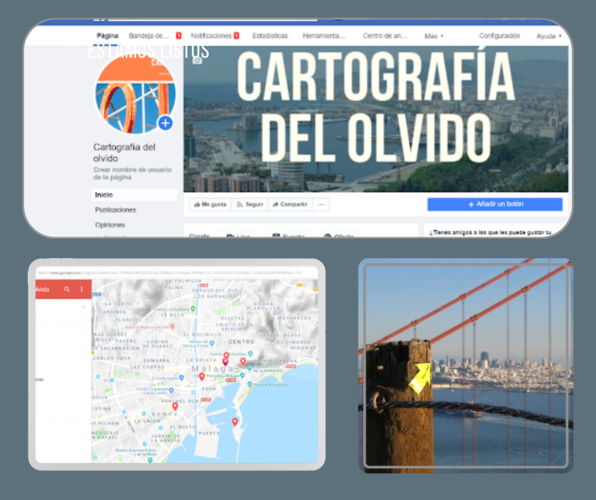Image resolution: width=596 pixels, height=500 pixels.
Task: Click the Golden Gate bridge photo
Action: 466,366
